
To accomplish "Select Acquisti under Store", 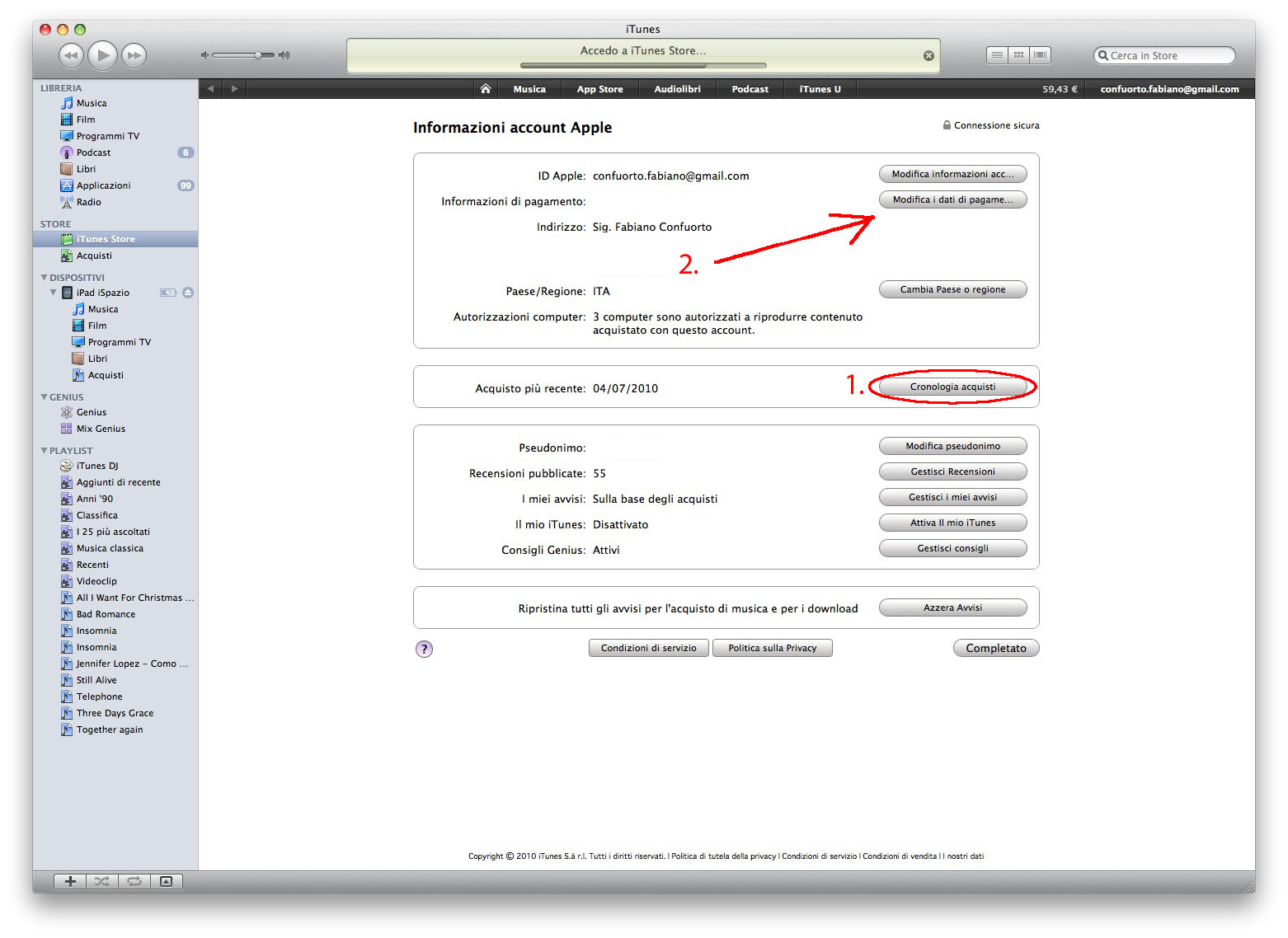I will coord(115,256).
